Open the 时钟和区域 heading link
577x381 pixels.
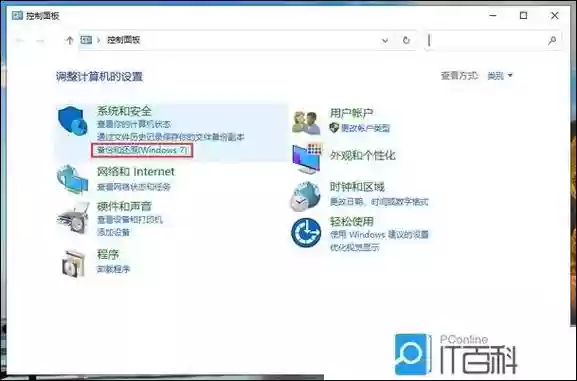pyautogui.click(x=357, y=187)
